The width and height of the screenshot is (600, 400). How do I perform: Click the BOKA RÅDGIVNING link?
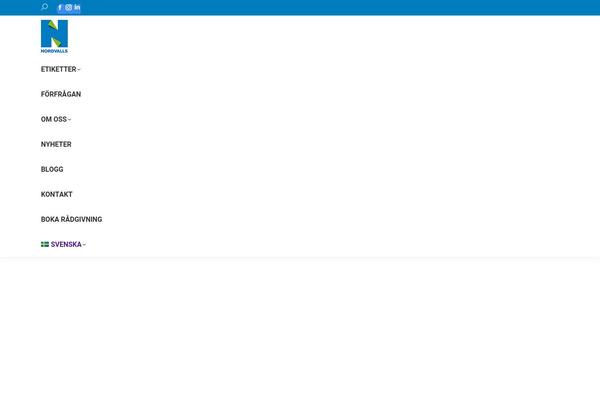(72, 219)
